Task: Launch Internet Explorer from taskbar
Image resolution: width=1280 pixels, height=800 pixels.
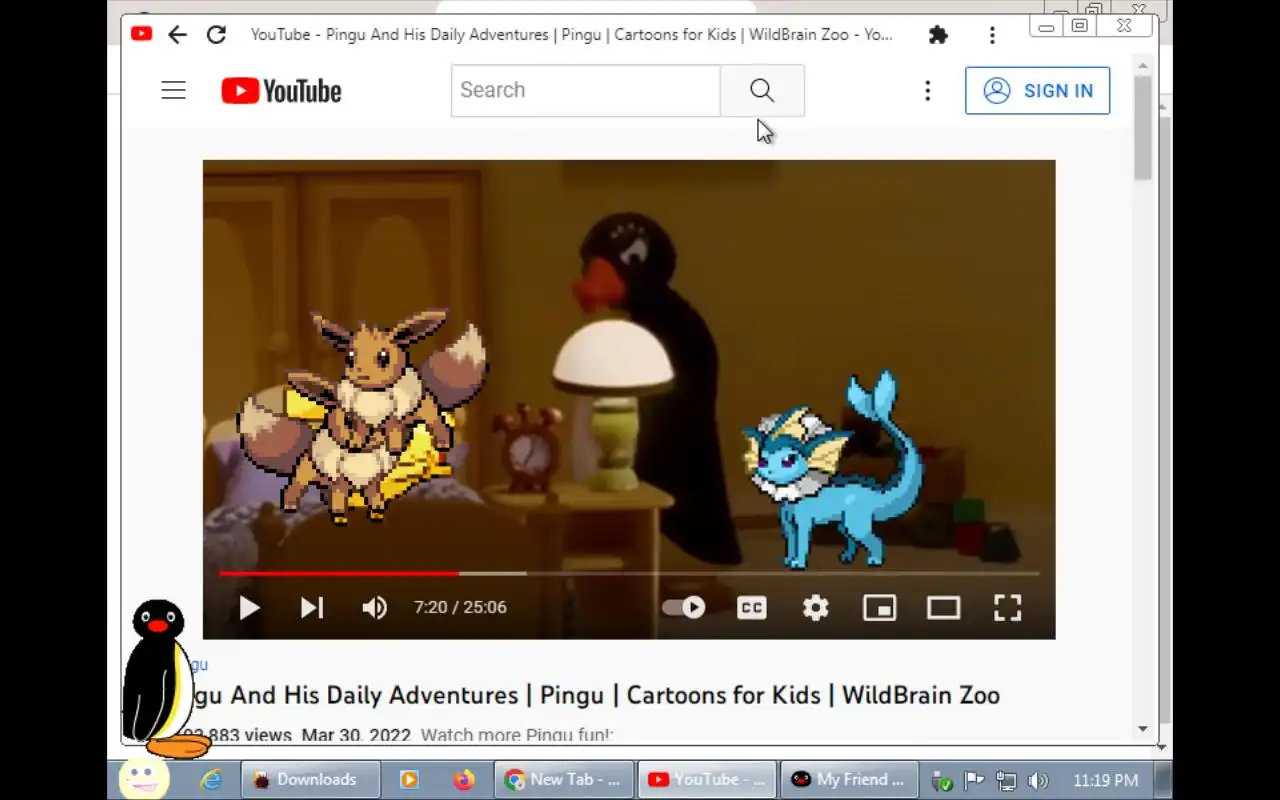Action: coord(211,780)
